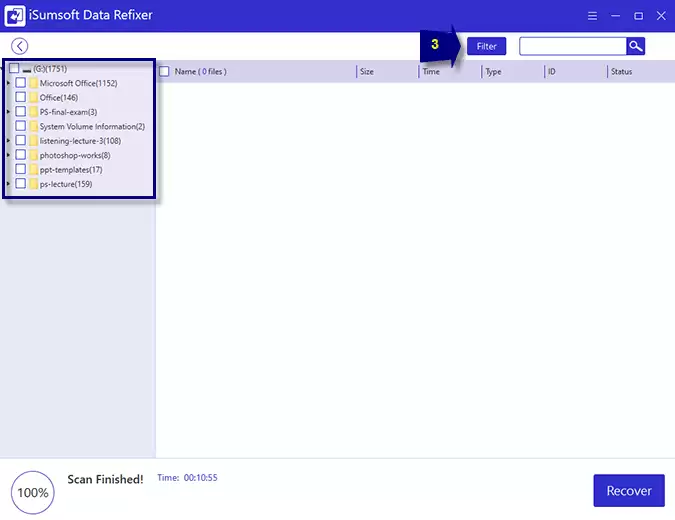Expand the ps-lecture folder arrow
The image size is (675, 520).
point(9,185)
